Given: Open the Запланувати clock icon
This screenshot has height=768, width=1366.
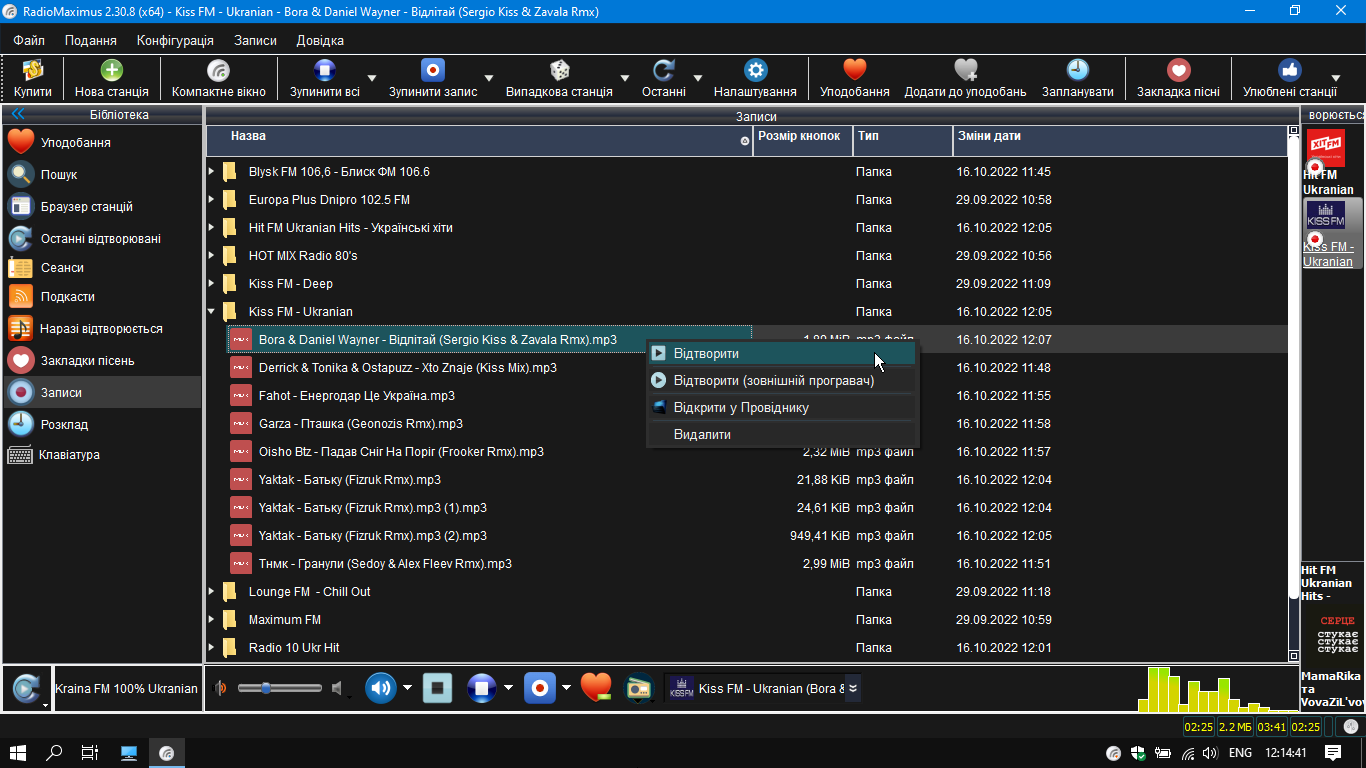Looking at the screenshot, I should point(1077,71).
